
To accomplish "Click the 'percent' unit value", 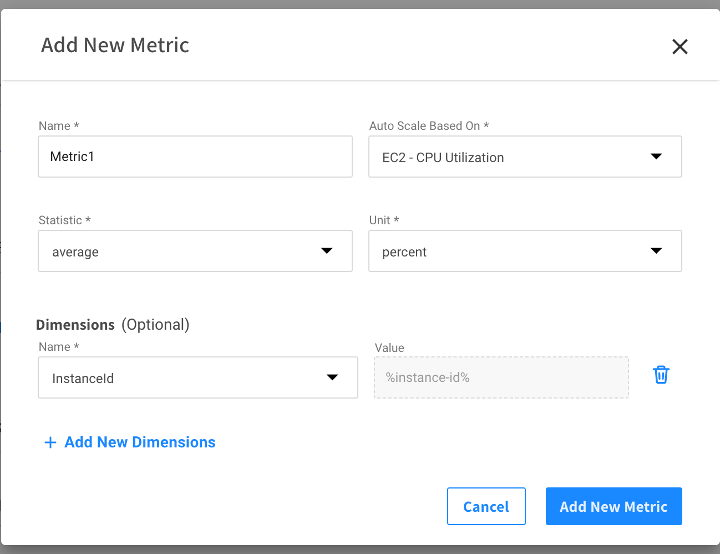I will [x=404, y=252].
